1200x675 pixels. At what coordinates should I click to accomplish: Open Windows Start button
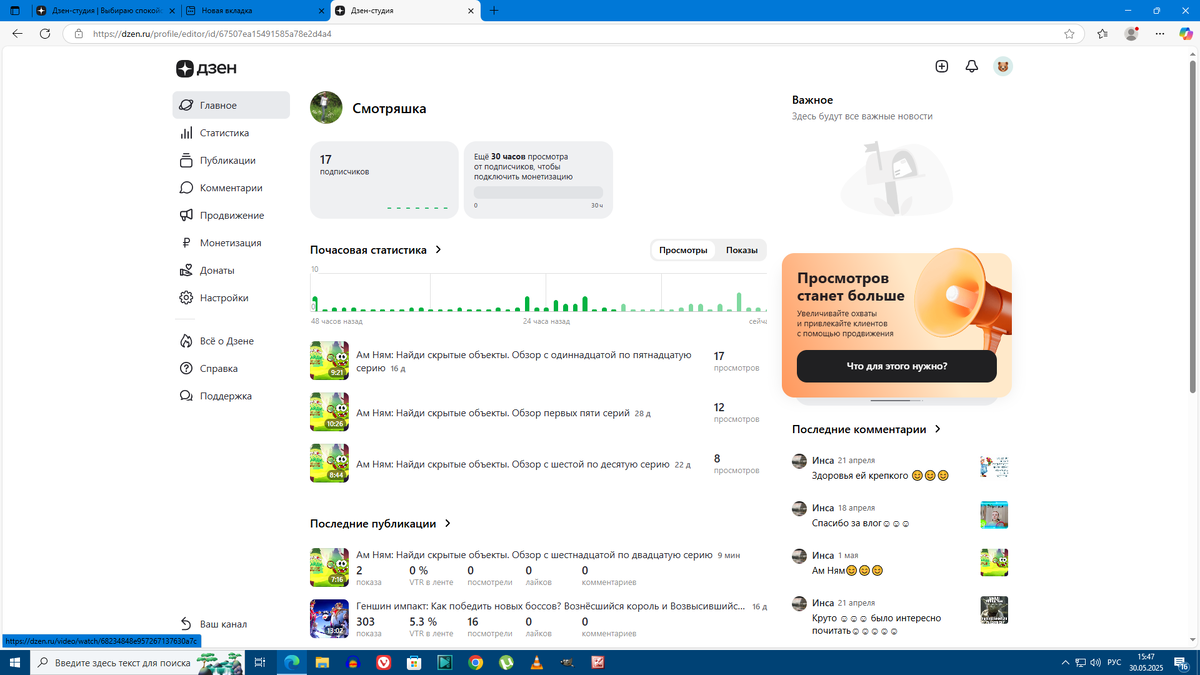[x=14, y=662]
